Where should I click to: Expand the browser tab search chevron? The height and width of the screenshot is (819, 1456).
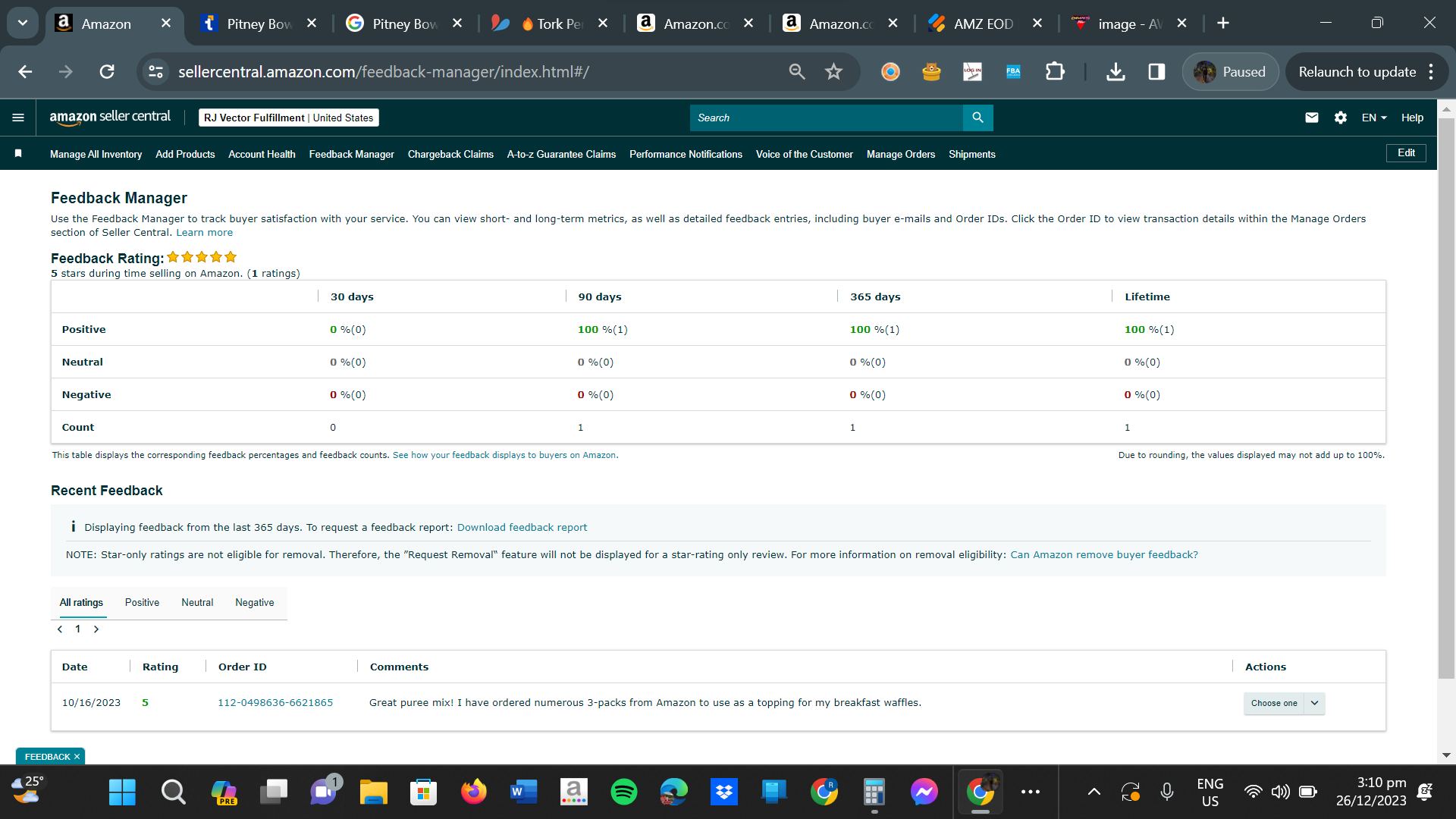tap(23, 23)
